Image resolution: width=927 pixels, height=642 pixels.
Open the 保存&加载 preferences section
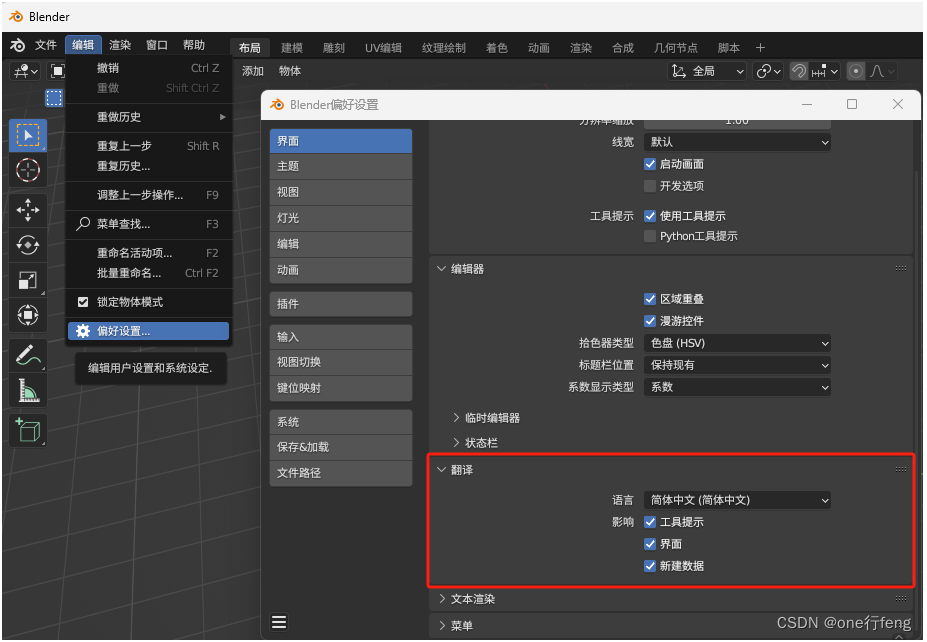pyautogui.click(x=341, y=448)
